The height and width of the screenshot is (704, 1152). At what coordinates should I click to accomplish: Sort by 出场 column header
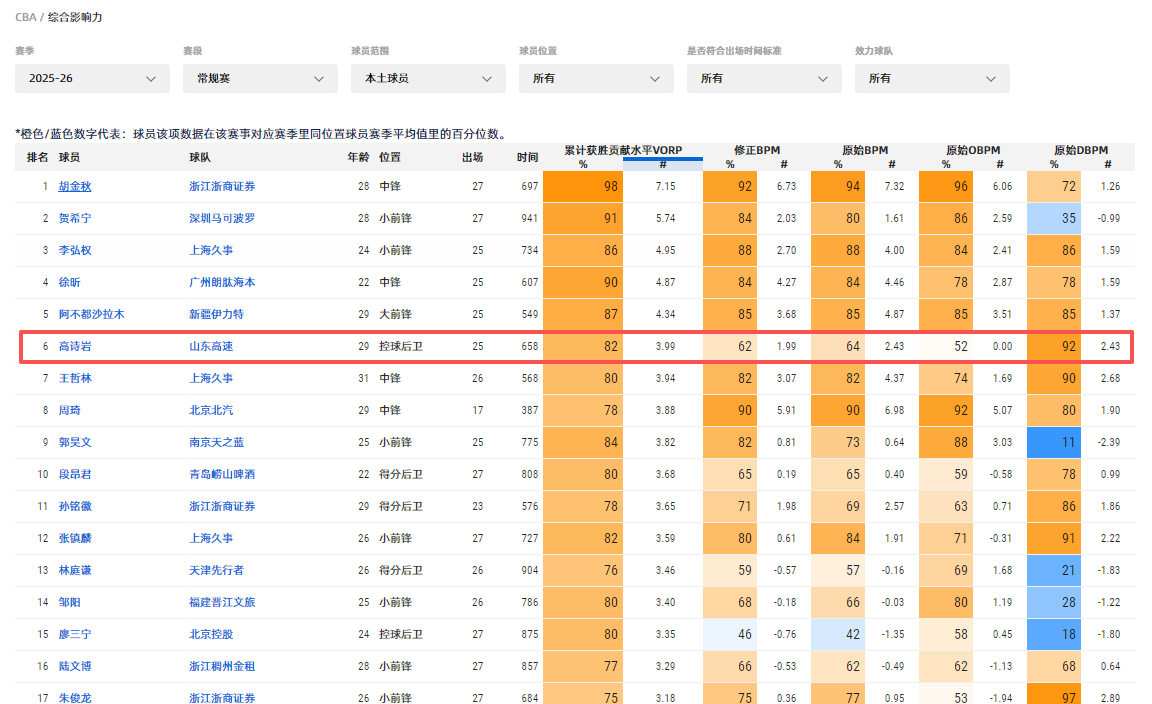pyautogui.click(x=472, y=157)
